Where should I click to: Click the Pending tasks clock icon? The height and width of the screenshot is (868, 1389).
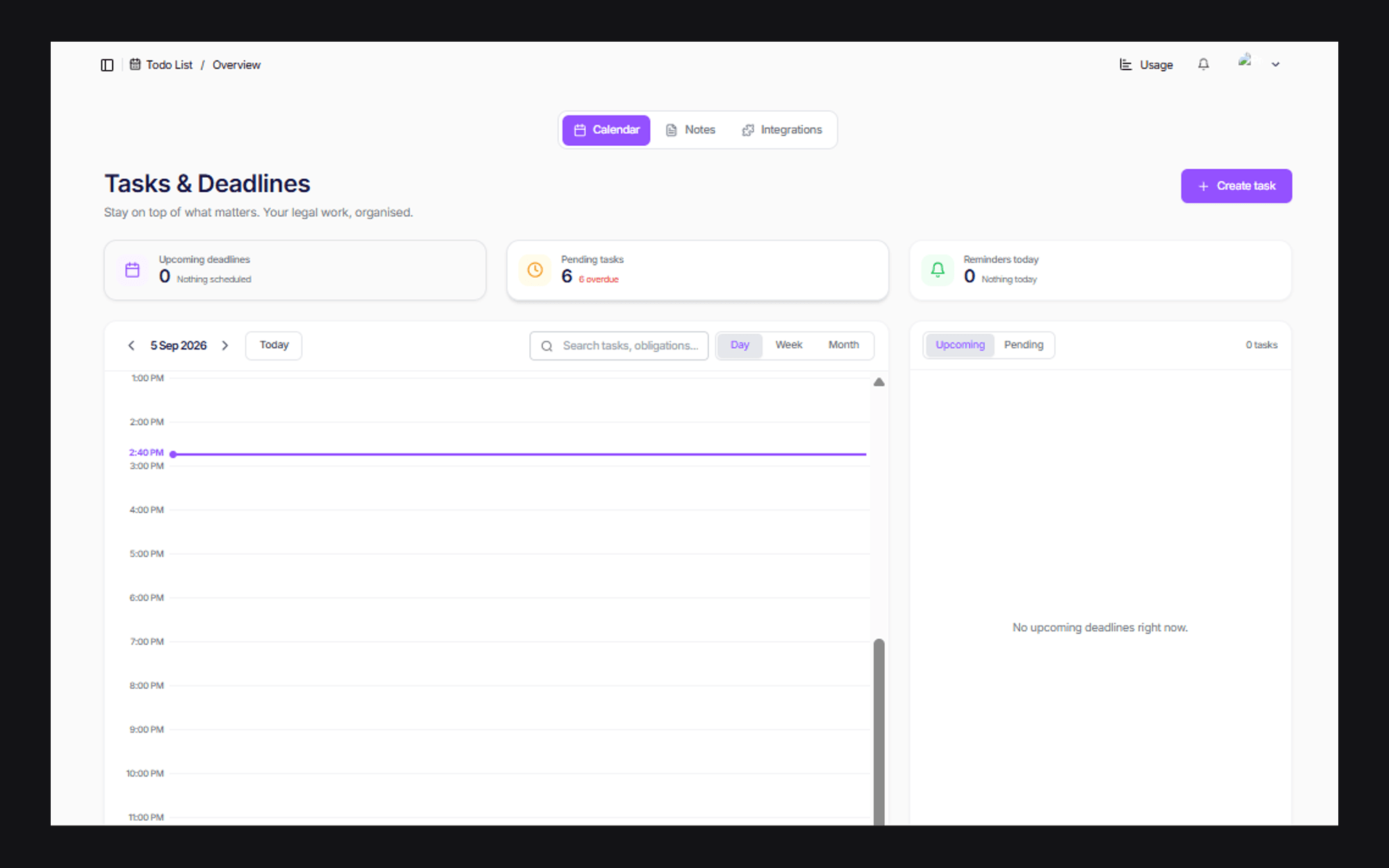[535, 270]
